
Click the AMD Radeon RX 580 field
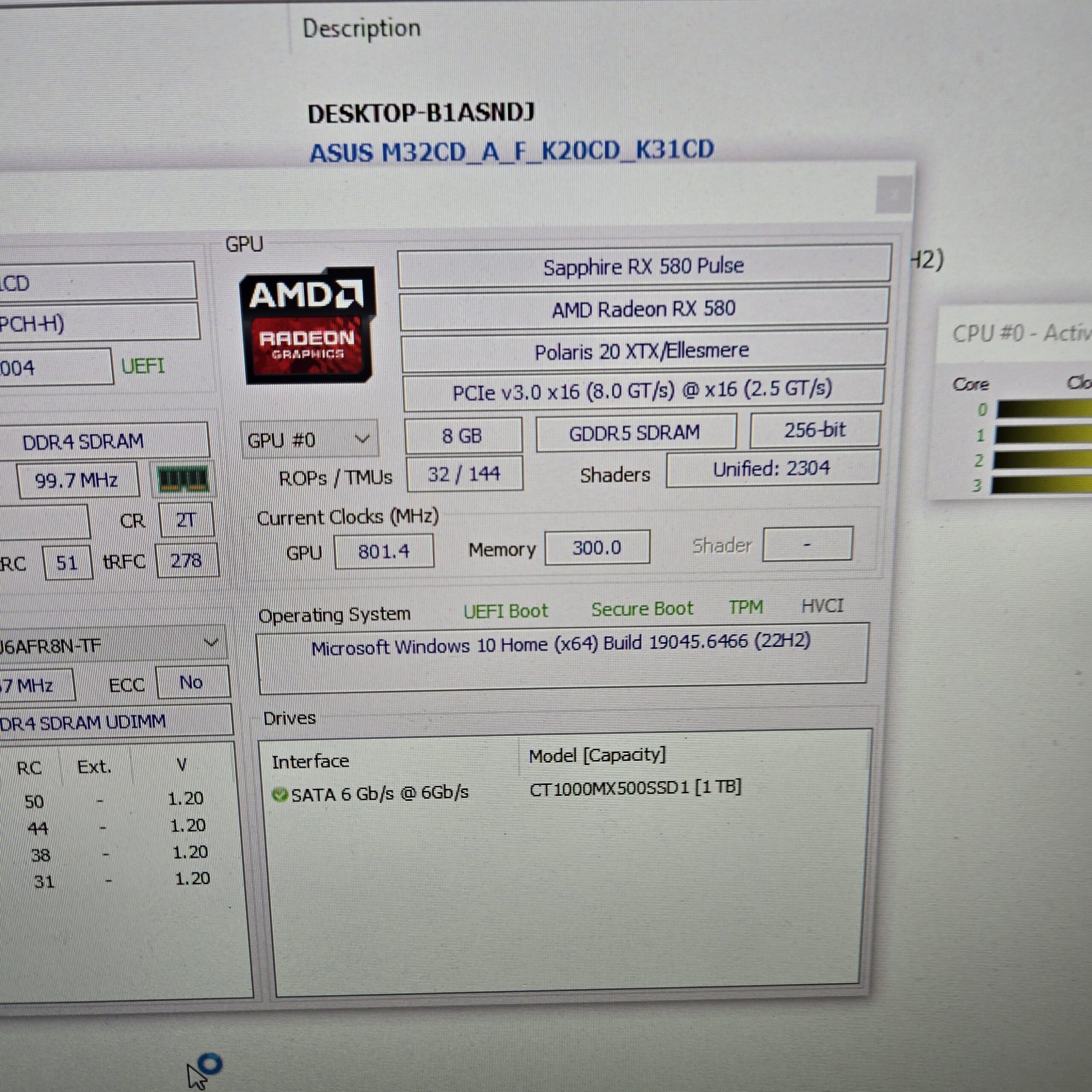(x=644, y=309)
